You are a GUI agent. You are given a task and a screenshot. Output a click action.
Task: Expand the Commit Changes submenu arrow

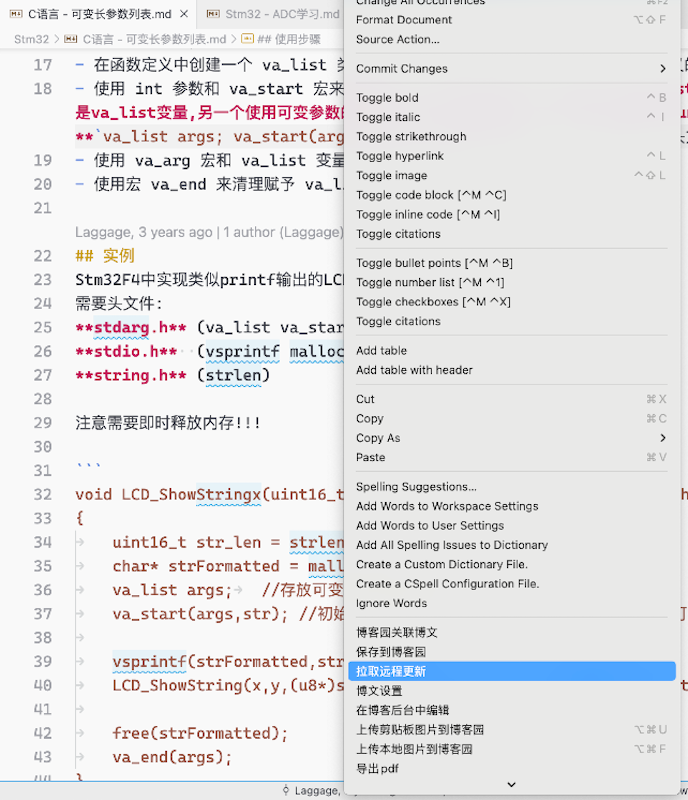pos(662,68)
